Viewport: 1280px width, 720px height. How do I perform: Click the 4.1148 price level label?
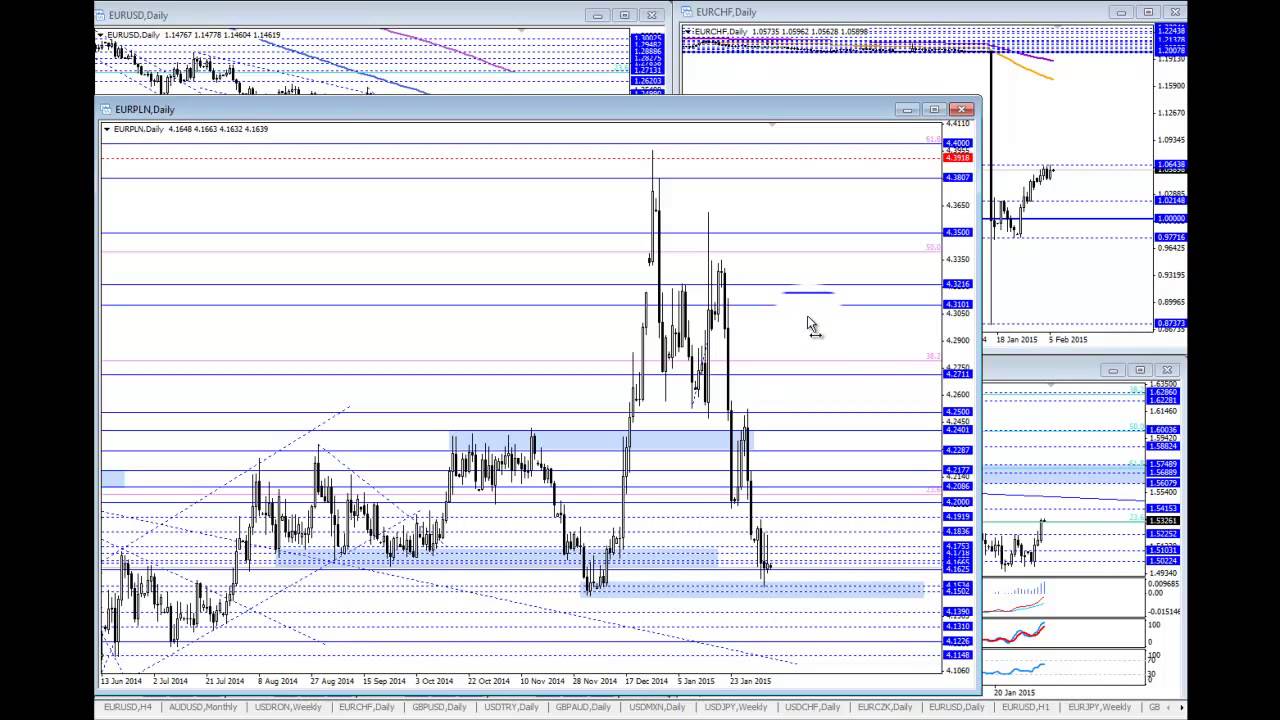tap(958, 655)
